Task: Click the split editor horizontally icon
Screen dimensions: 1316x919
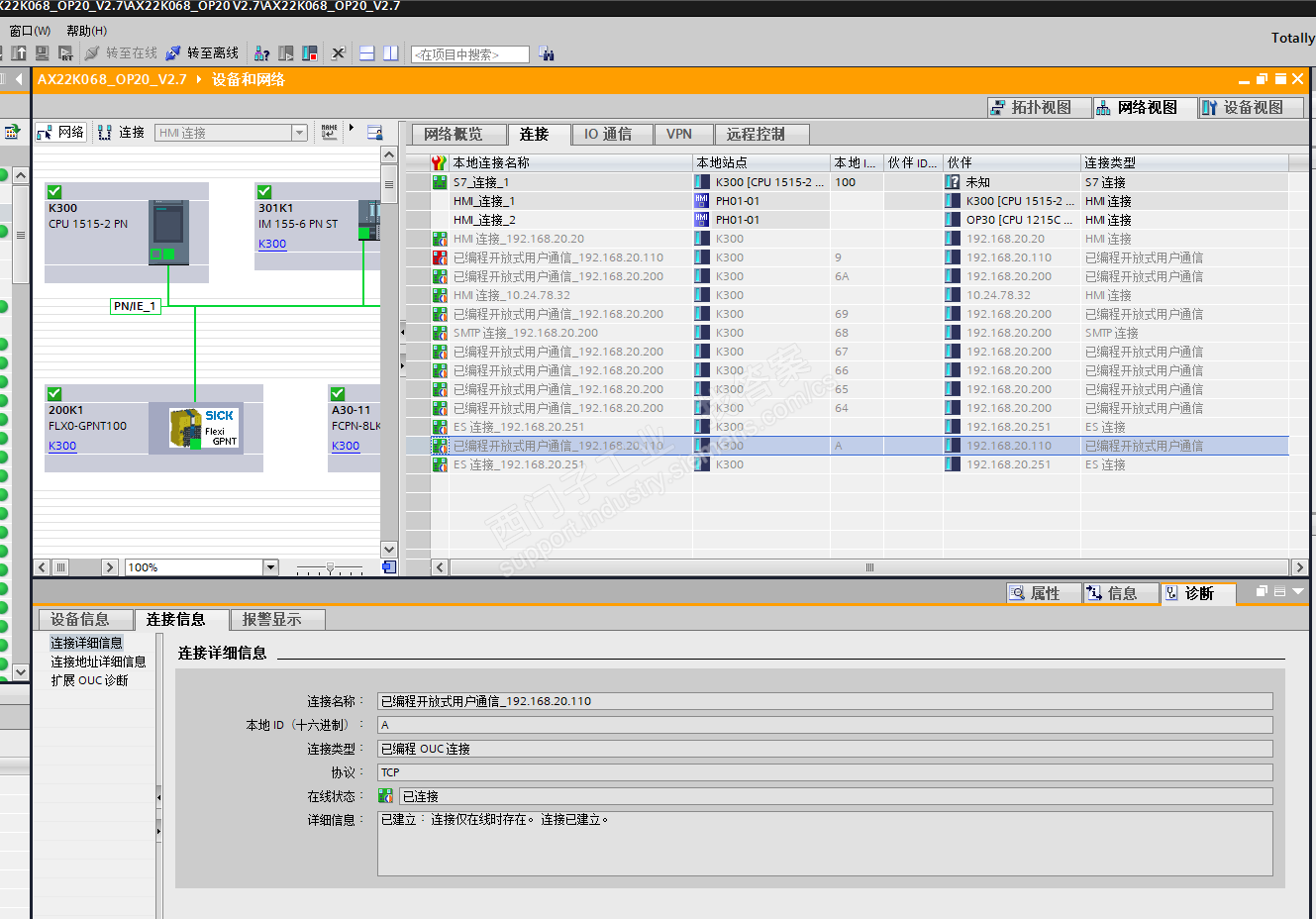Action: point(366,53)
